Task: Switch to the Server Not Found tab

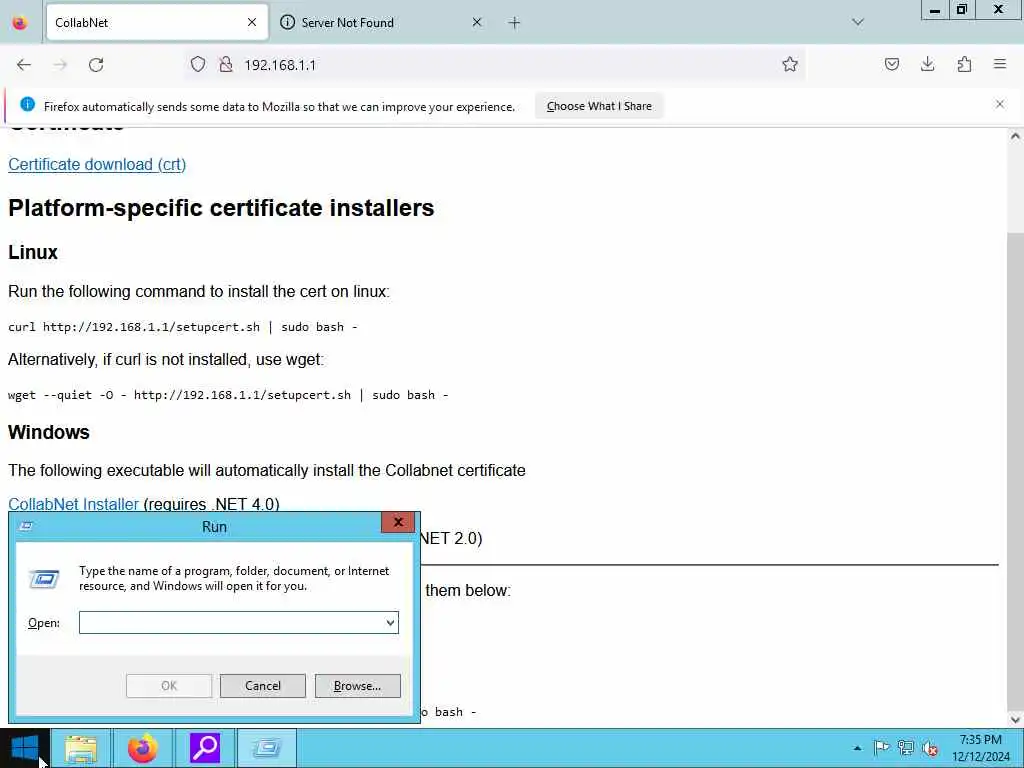Action: [381, 23]
